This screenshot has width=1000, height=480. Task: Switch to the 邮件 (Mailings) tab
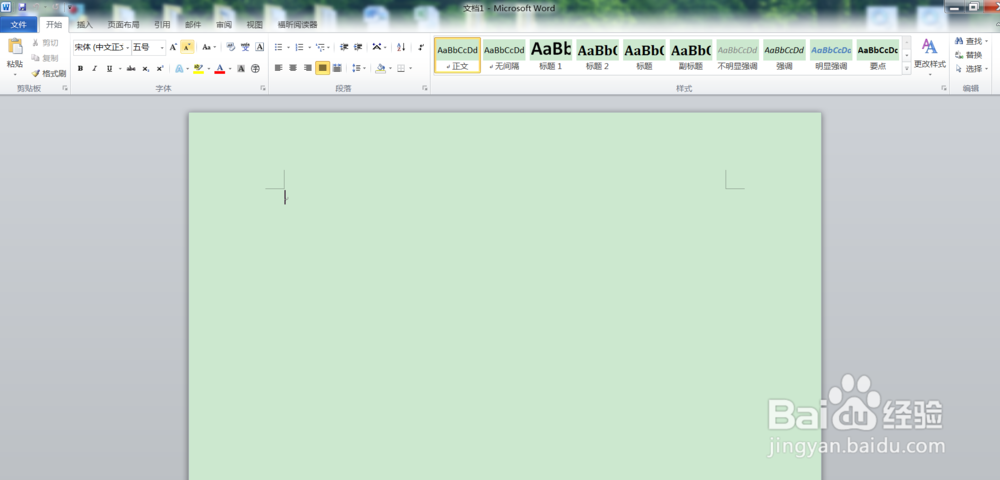point(193,25)
